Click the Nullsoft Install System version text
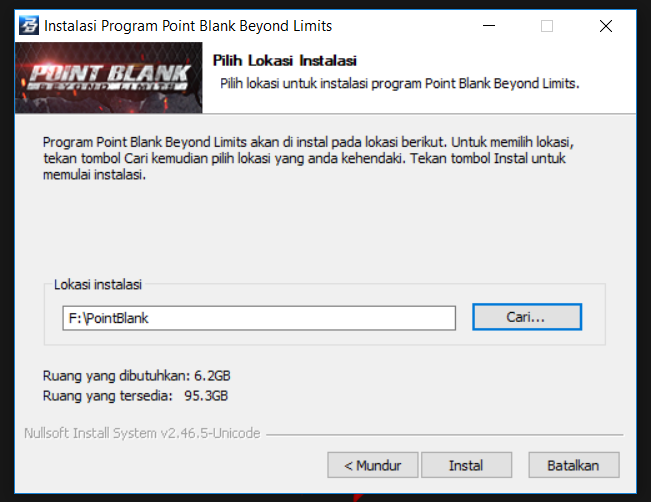 (x=142, y=433)
